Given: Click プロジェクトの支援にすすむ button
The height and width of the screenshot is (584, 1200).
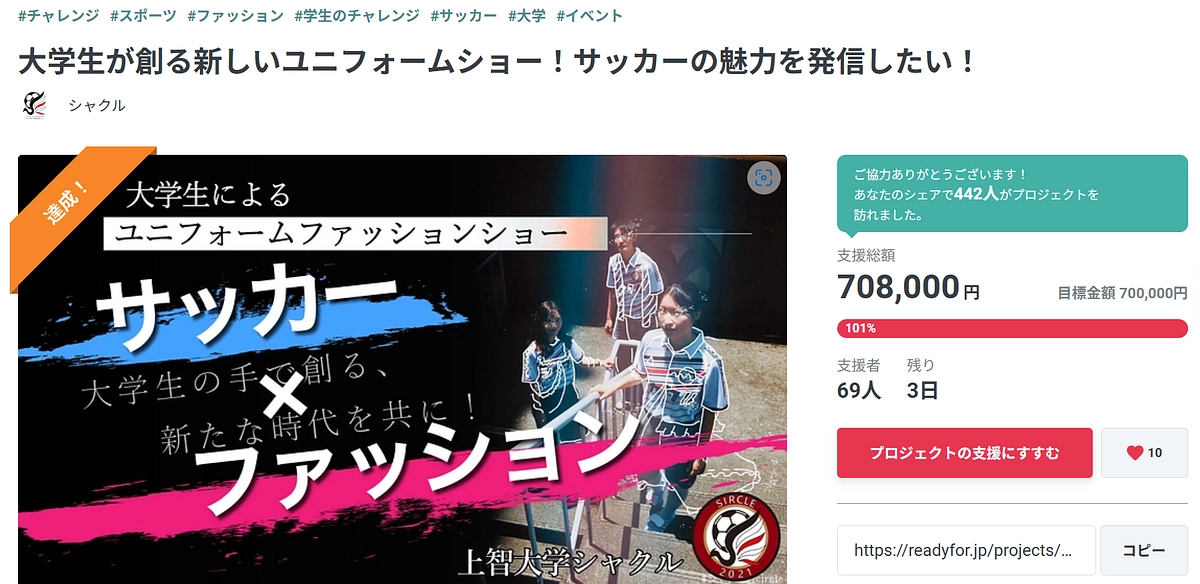Looking at the screenshot, I should click(964, 453).
